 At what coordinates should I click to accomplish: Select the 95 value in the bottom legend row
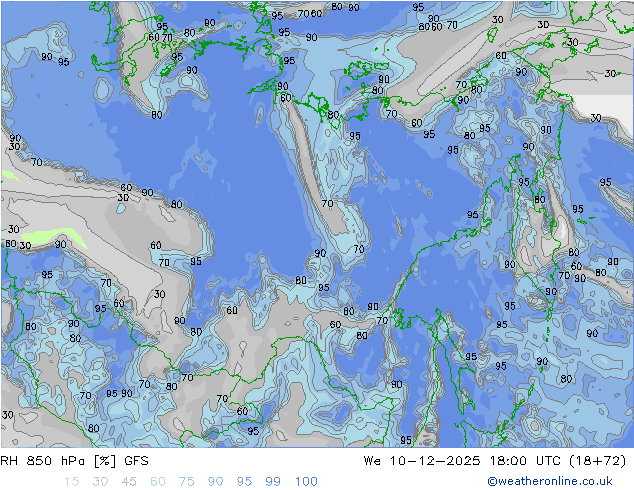244,482
